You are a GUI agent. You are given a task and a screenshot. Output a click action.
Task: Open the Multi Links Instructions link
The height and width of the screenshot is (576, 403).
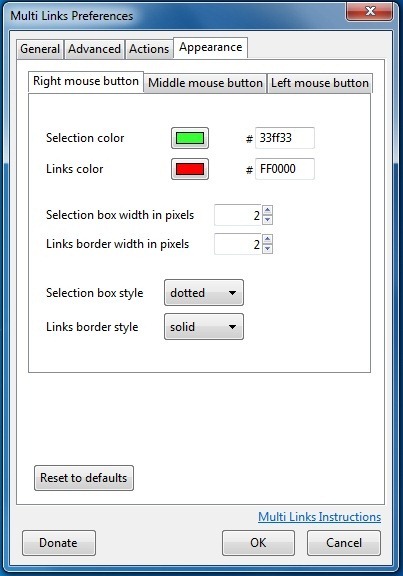[319, 517]
